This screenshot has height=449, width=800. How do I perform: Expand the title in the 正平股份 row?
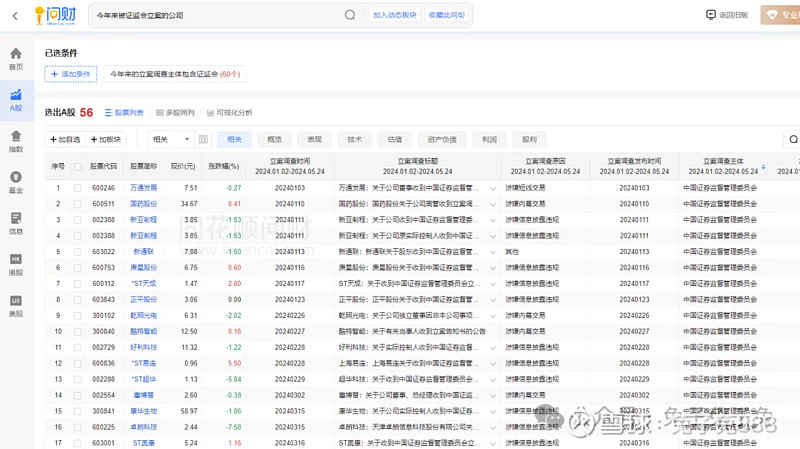(493, 300)
